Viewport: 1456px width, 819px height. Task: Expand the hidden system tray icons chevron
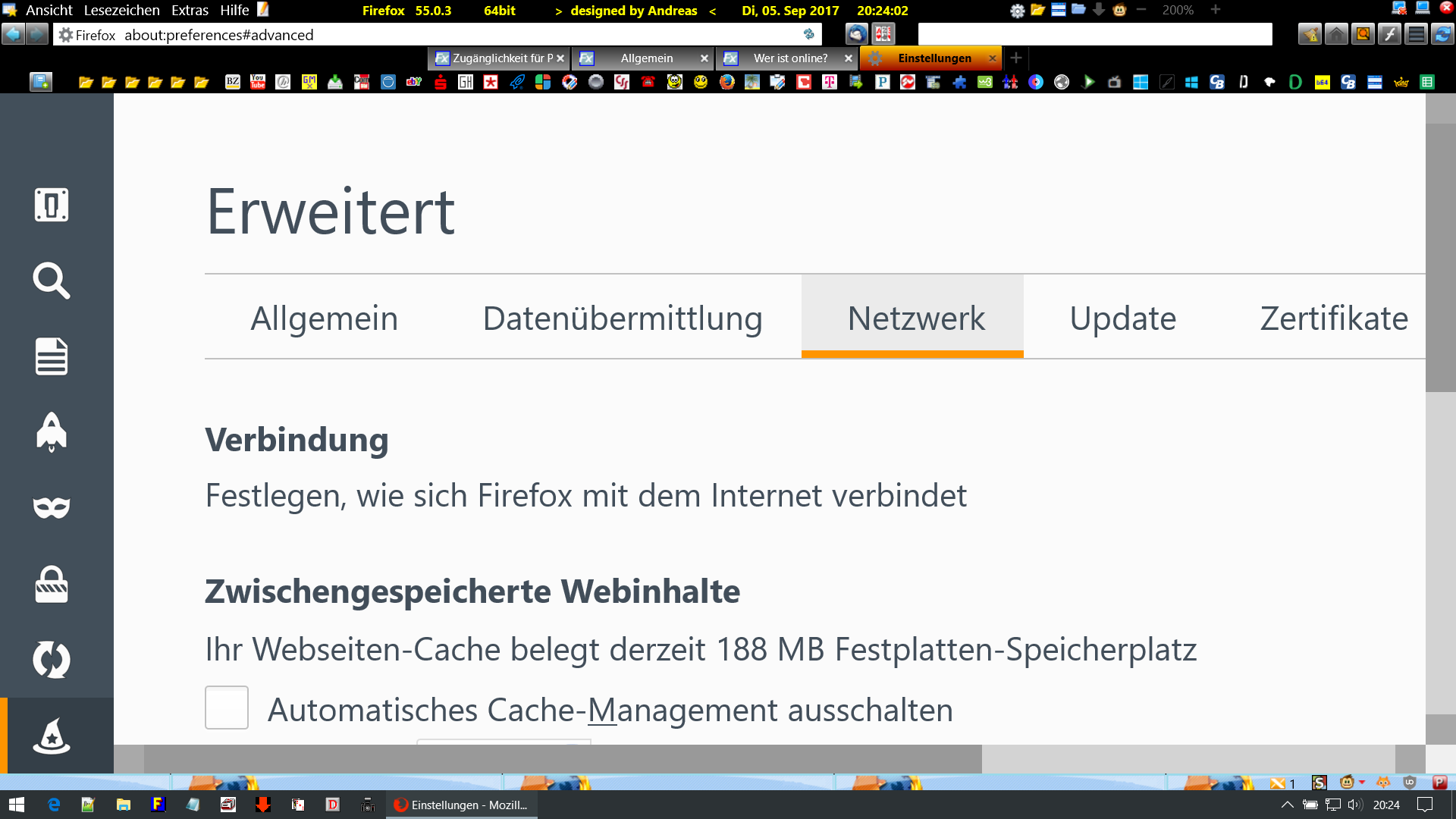(1287, 805)
